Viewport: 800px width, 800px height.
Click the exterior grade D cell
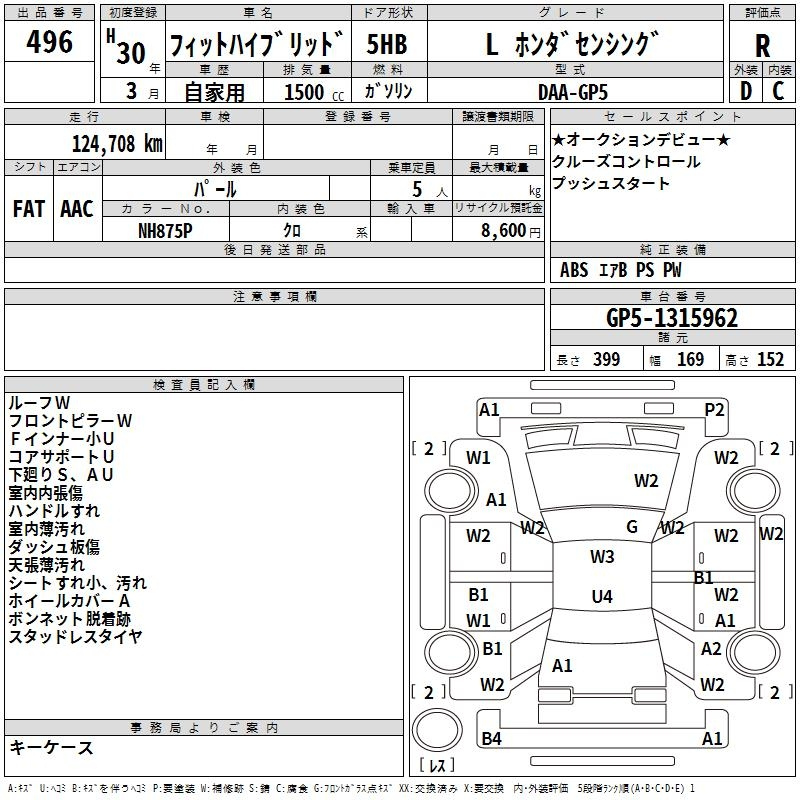745,91
